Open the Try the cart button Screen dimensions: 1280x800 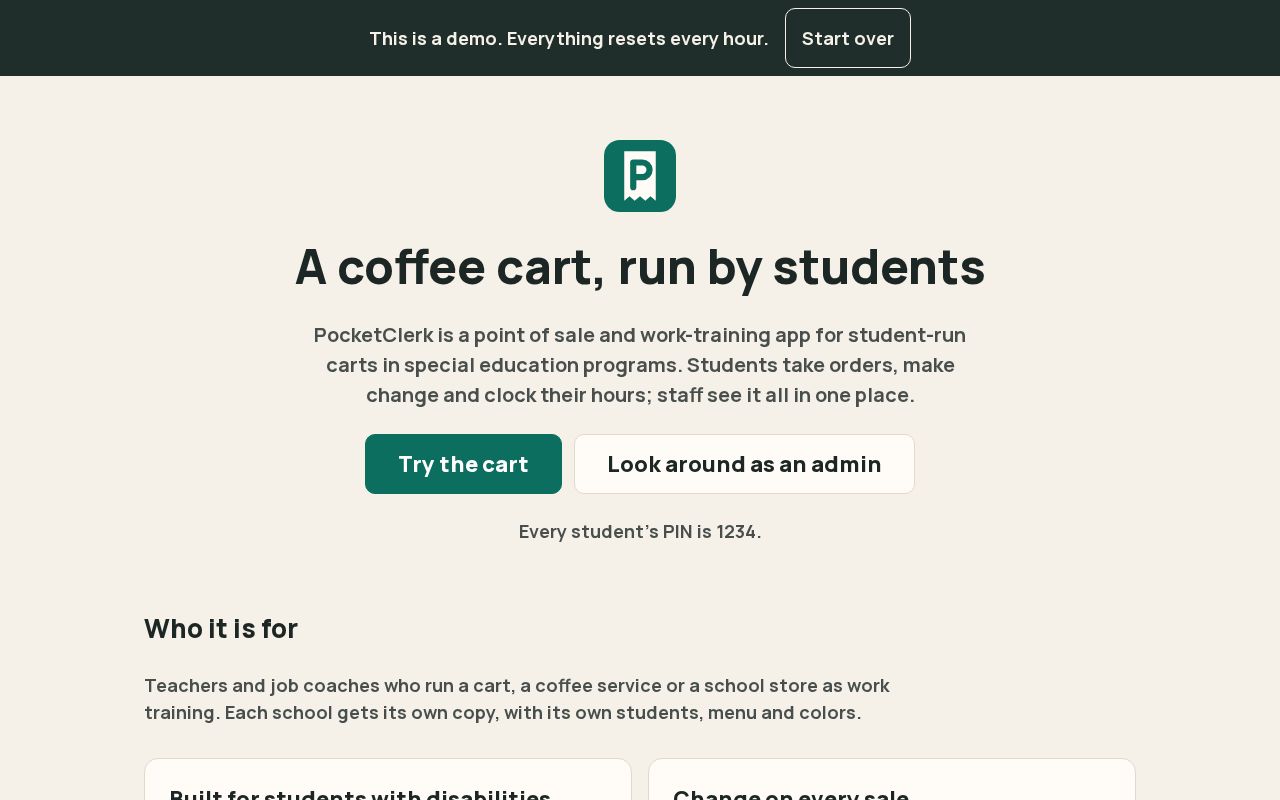[x=463, y=464]
